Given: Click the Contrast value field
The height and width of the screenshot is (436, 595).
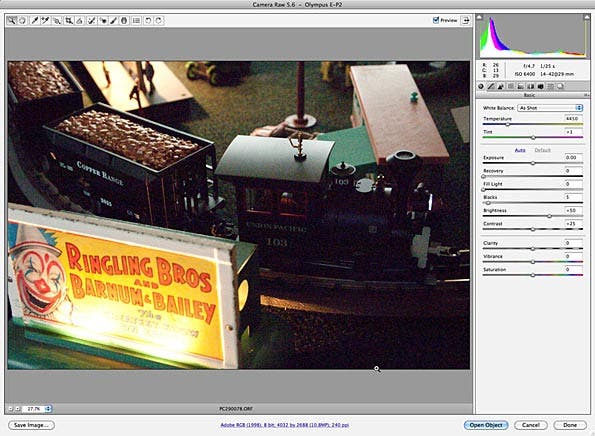Looking at the screenshot, I should (x=573, y=224).
